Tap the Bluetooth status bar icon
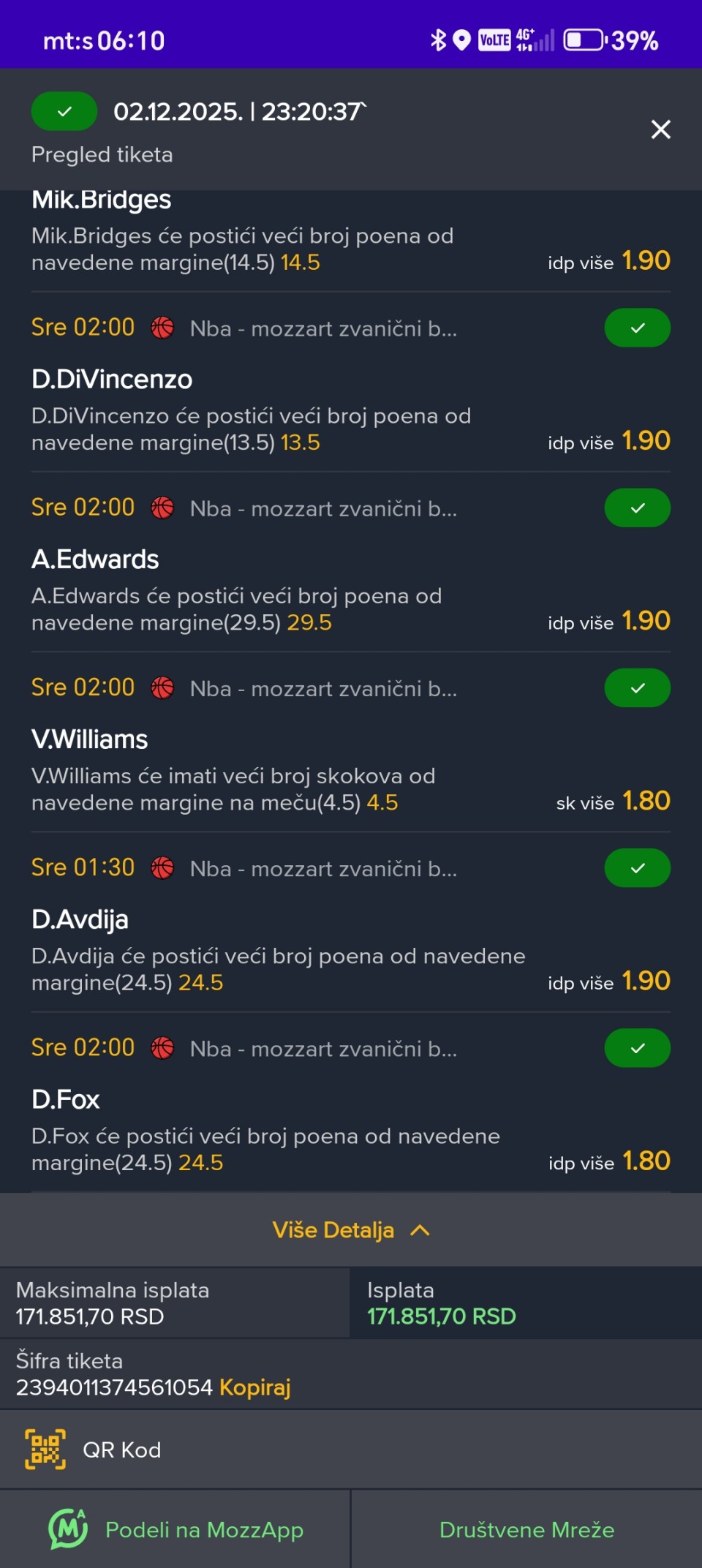This screenshot has height=1568, width=702. click(x=438, y=40)
